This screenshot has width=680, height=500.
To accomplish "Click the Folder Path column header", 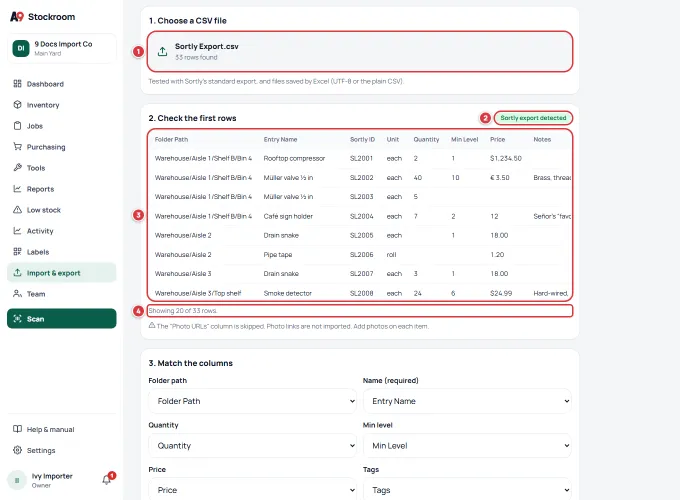I will click(171, 139).
